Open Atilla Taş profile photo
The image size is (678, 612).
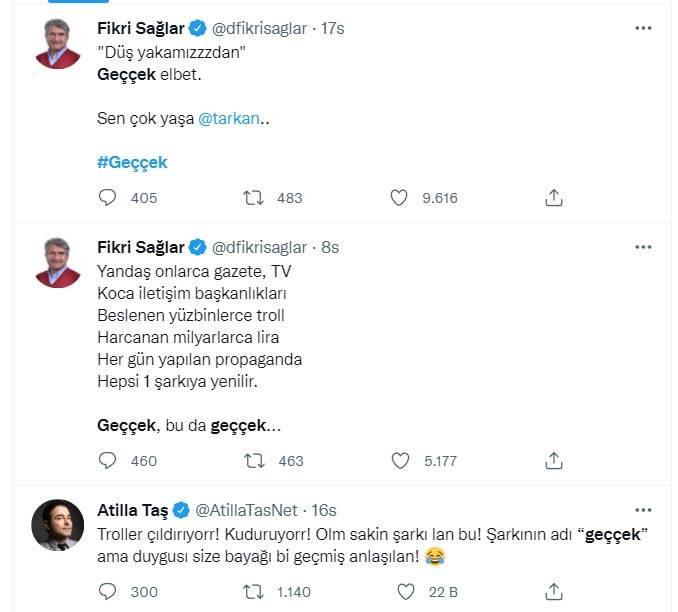(57, 524)
